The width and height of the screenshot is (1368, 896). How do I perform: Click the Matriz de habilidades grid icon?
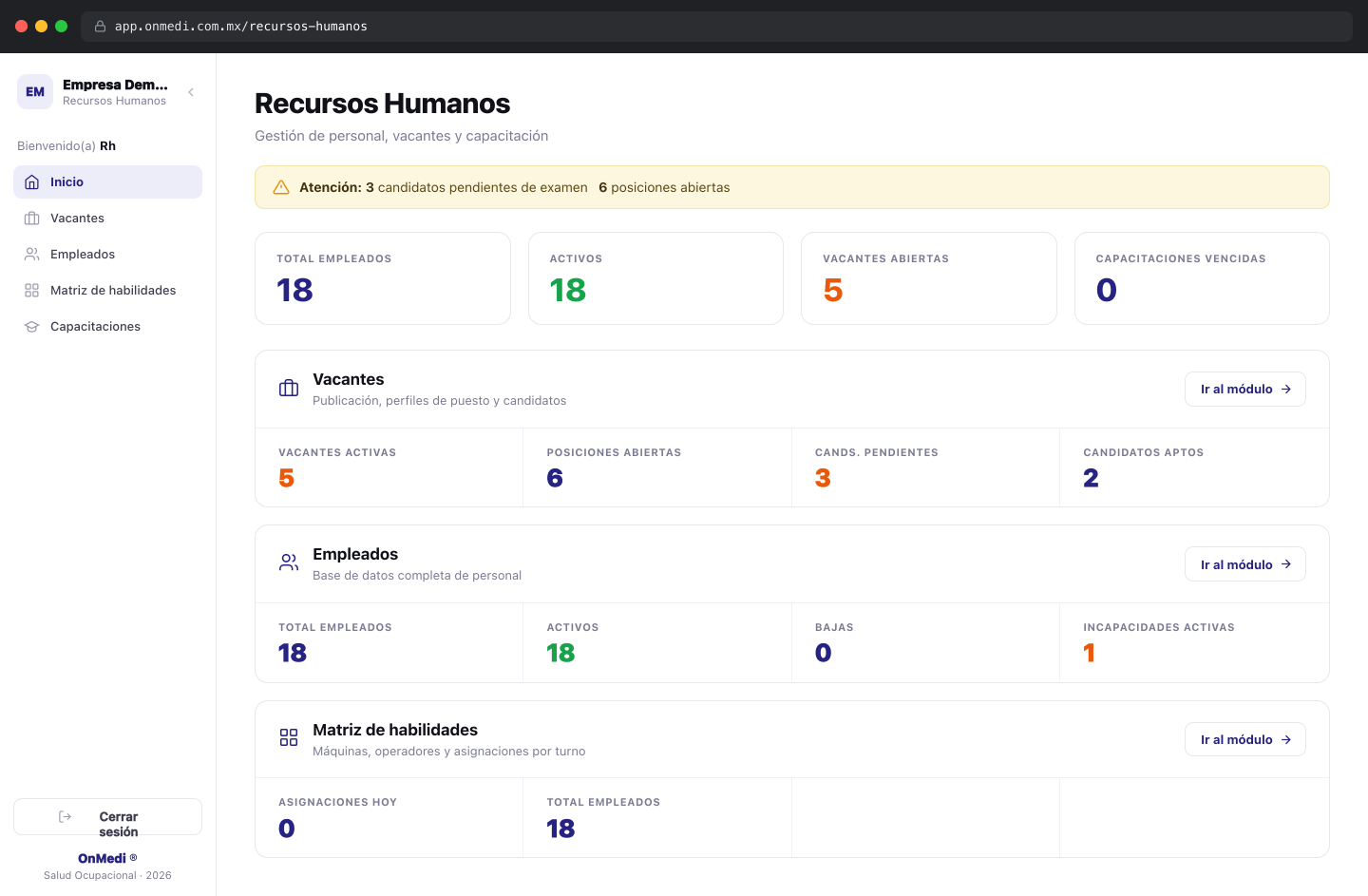[32, 291]
